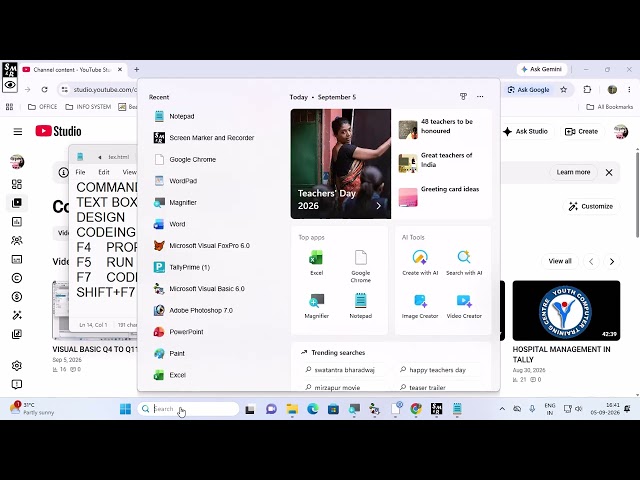Viewport: 640px width, 480px height.
Task: Launch Screen Marker and Recorder from Recent
Action: [x=204, y=138]
